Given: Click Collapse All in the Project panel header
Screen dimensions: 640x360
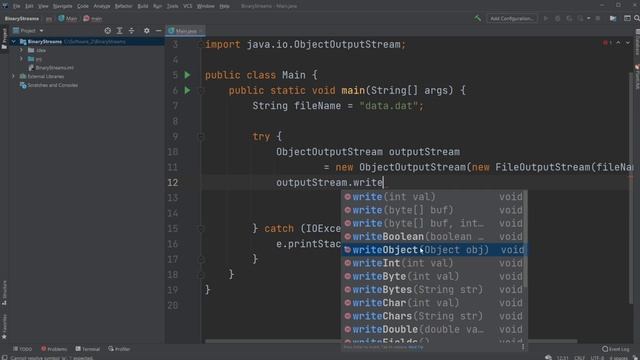Looking at the screenshot, I should click(x=131, y=31).
